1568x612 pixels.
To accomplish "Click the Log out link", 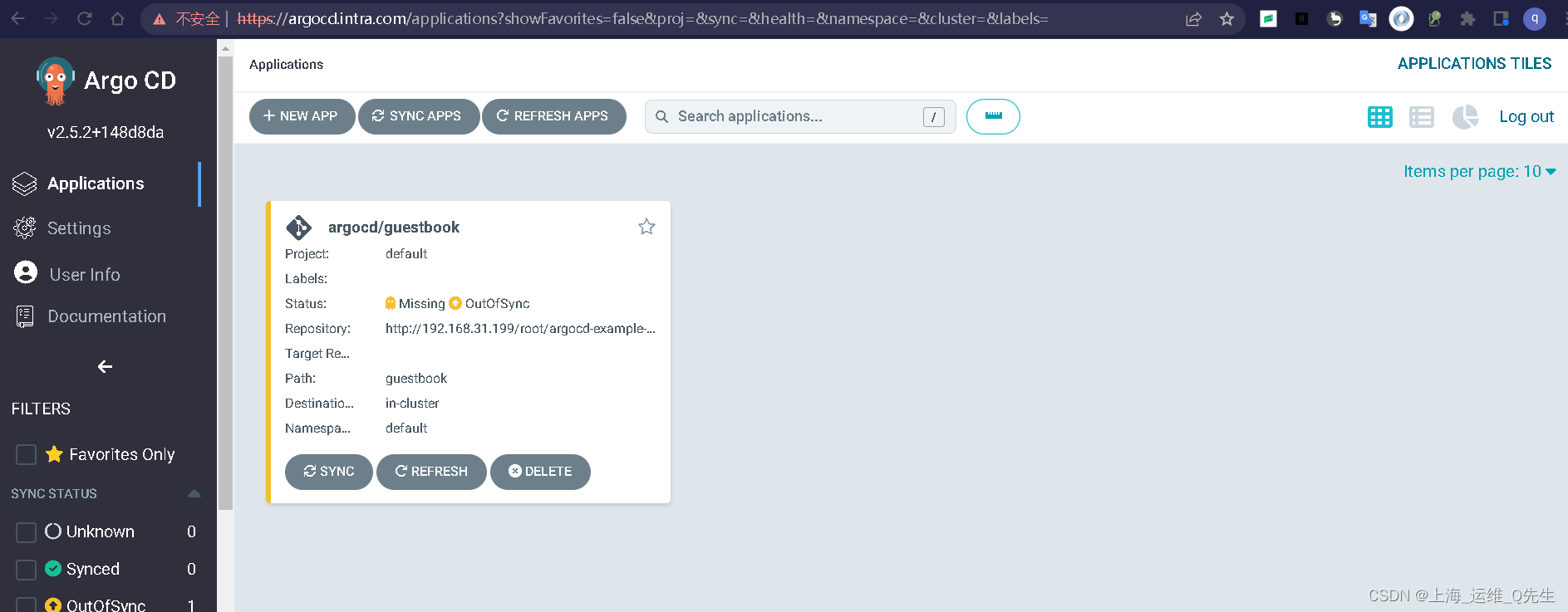I will [x=1526, y=117].
